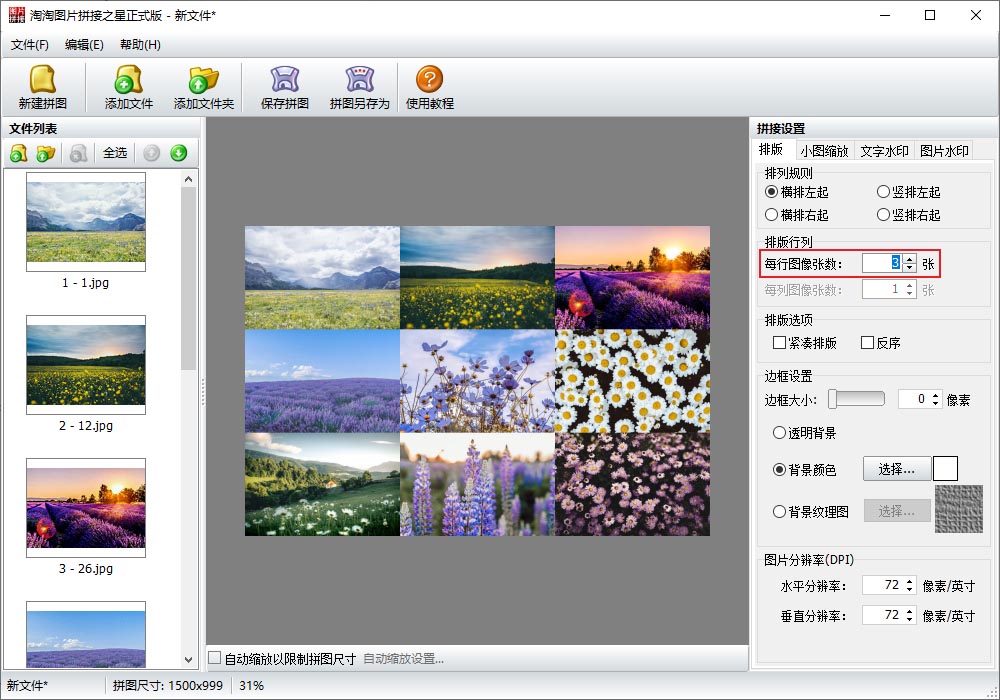Image resolution: width=1000 pixels, height=700 pixels.
Task: Click the app logo in the title bar
Action: coord(17,15)
